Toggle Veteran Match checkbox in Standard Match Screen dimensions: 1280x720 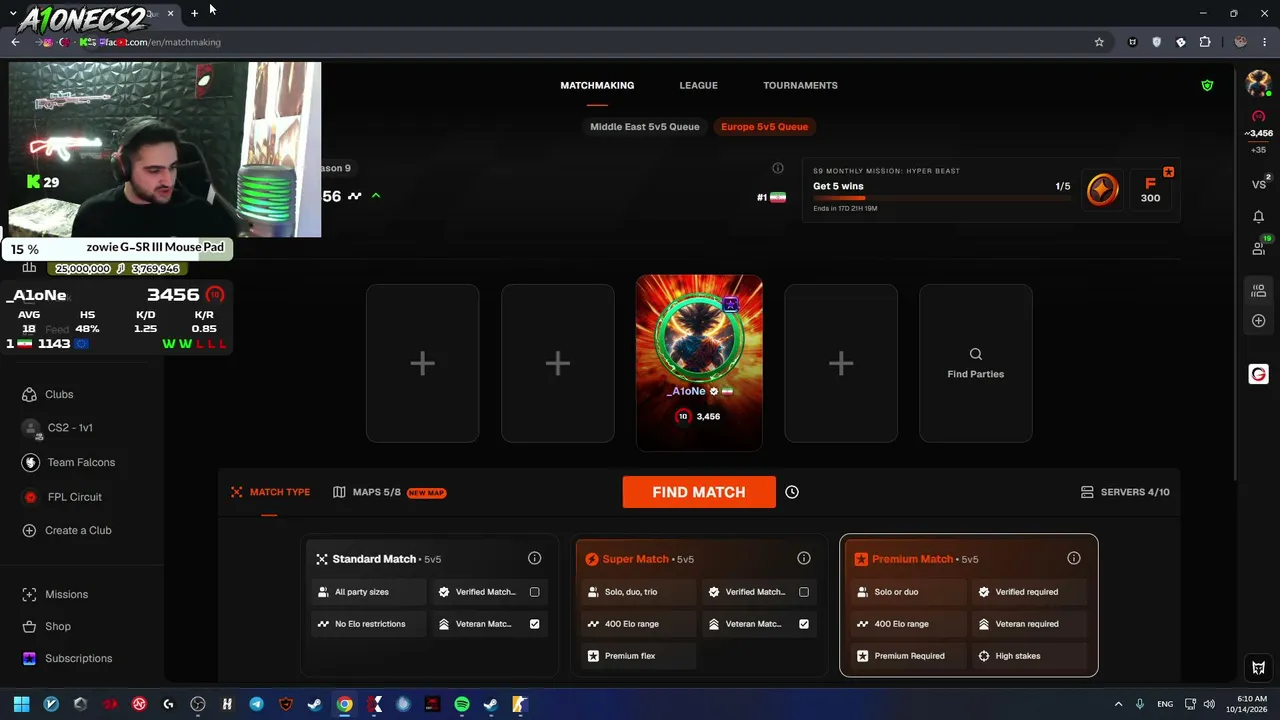534,624
